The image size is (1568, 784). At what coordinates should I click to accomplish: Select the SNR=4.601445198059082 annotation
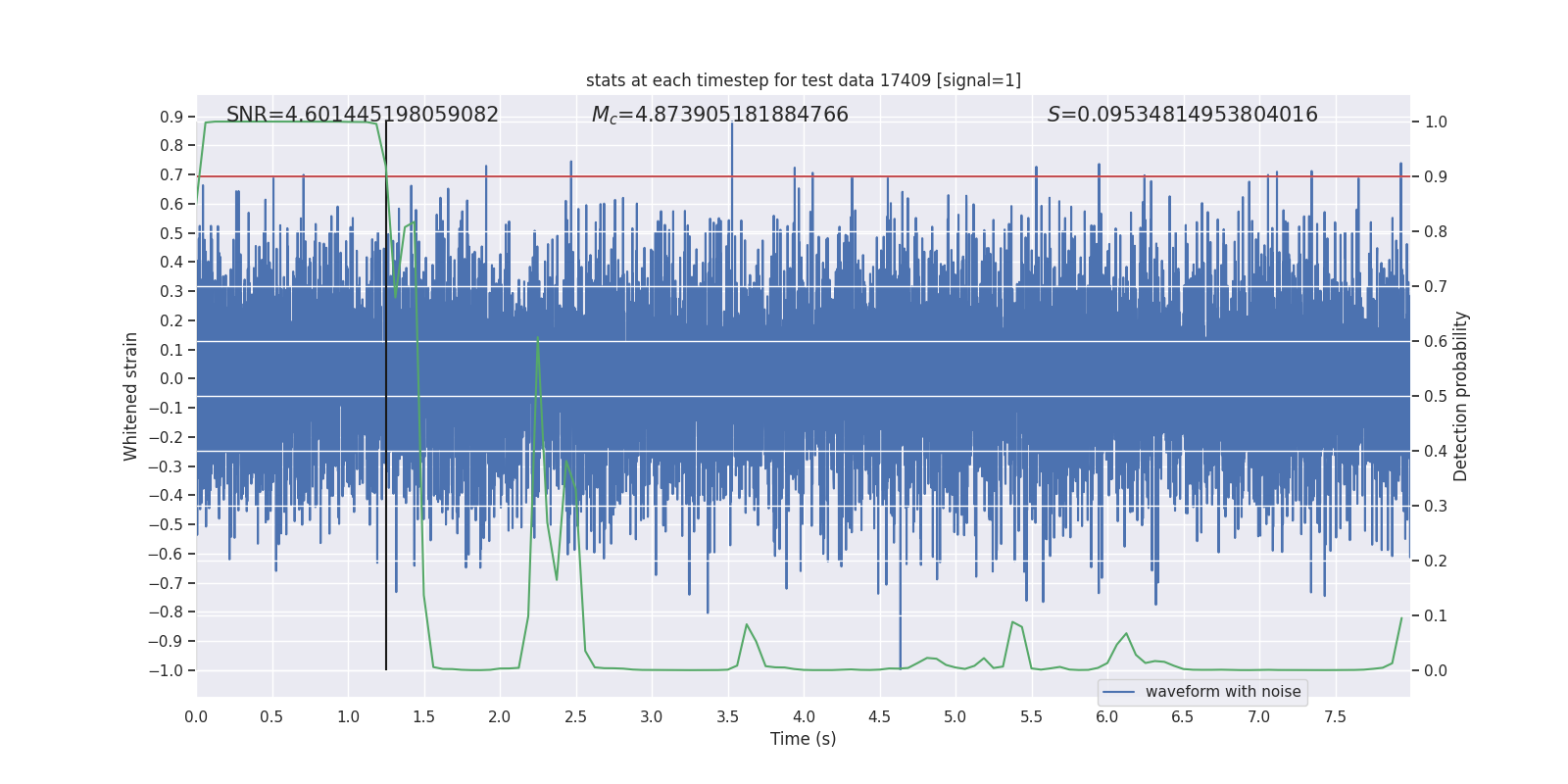point(363,115)
